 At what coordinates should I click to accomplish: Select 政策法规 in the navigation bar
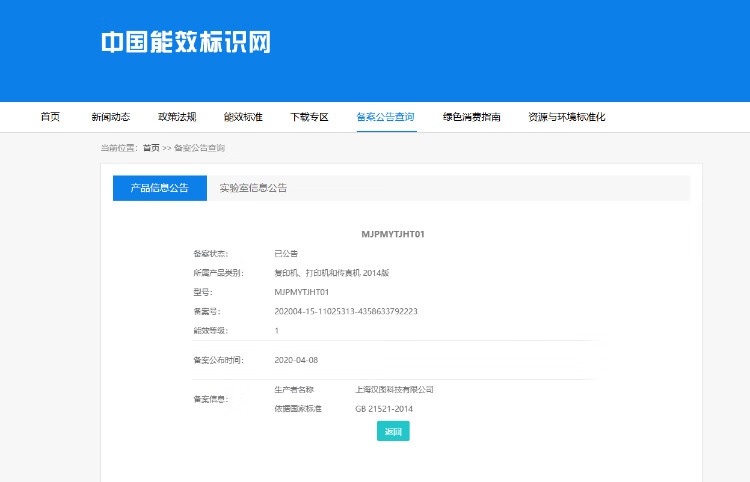point(177,117)
